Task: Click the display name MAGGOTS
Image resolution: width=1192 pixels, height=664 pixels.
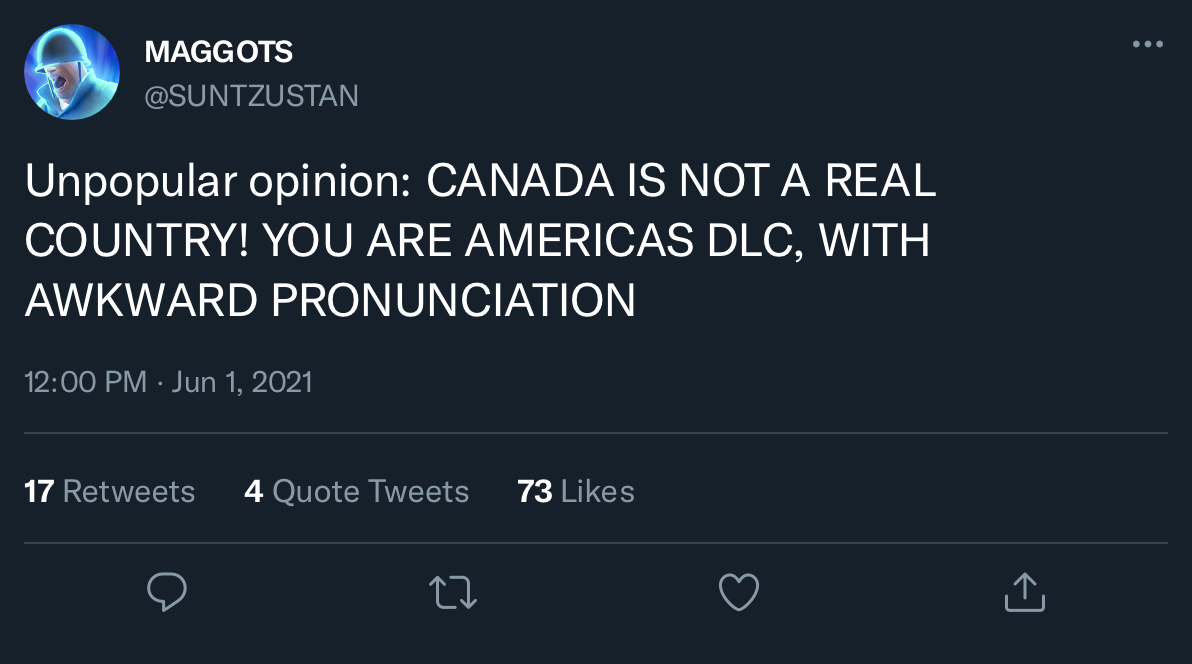Action: pos(219,51)
